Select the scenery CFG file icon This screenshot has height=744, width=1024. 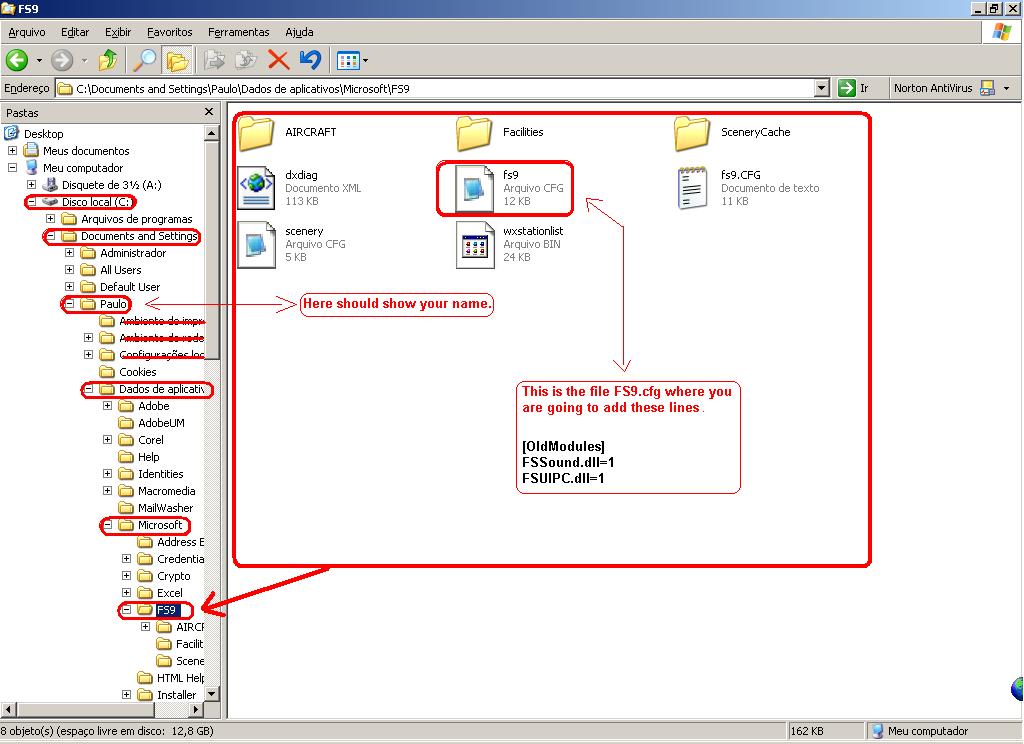[255, 244]
